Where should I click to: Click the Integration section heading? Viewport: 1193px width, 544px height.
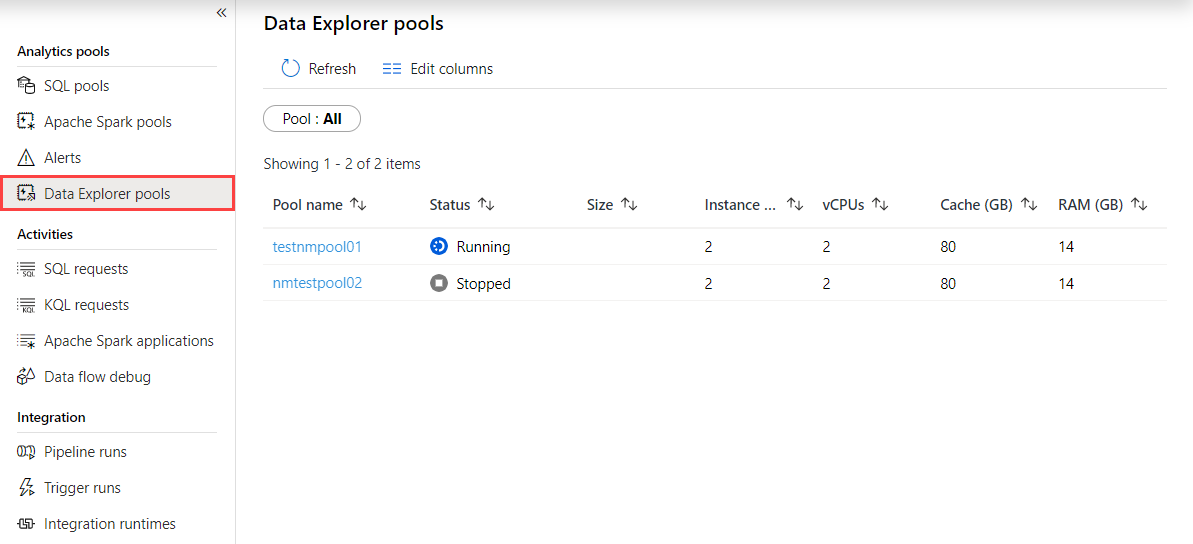click(x=51, y=417)
